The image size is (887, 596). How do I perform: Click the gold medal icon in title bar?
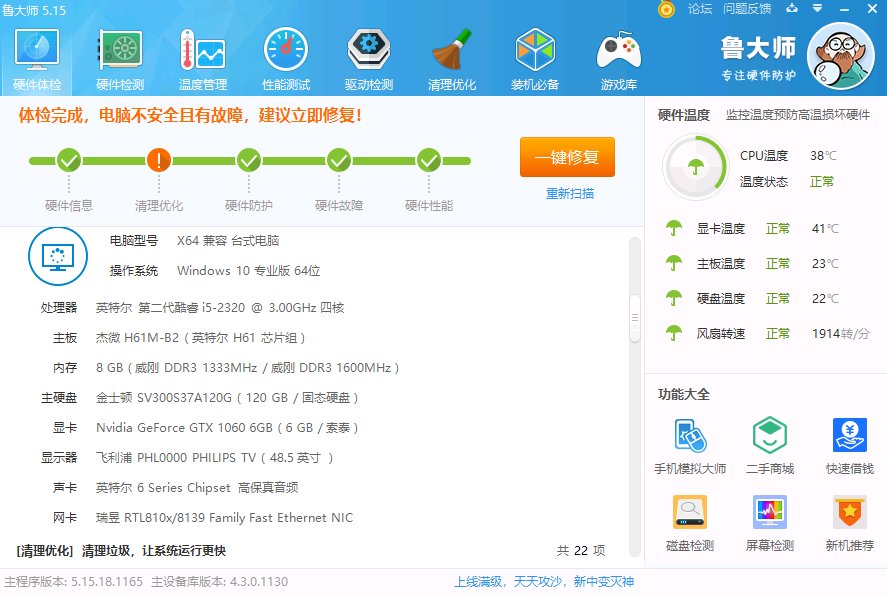(x=666, y=9)
